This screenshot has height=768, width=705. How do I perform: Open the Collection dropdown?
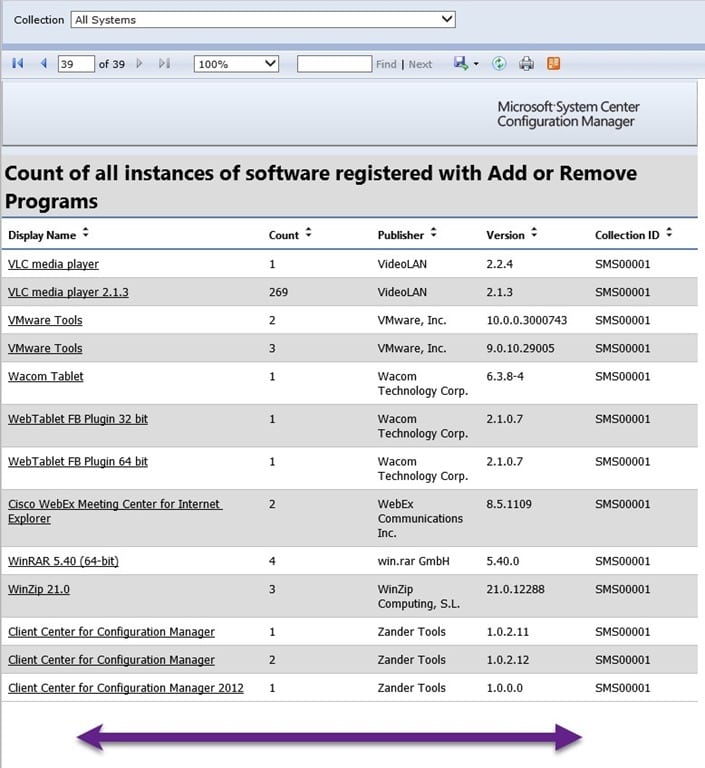(263, 20)
